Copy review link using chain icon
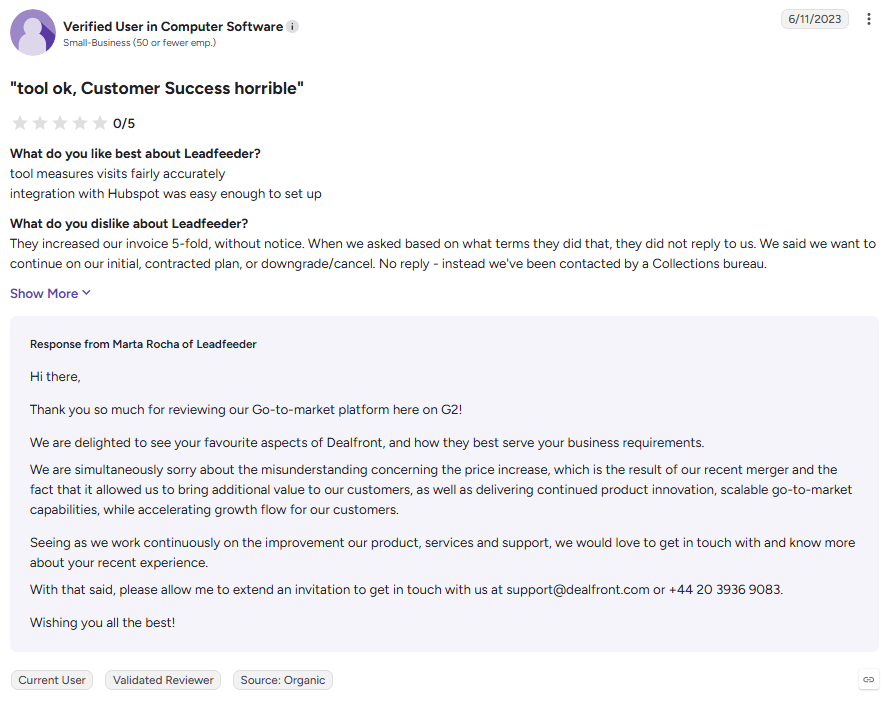 click(868, 680)
